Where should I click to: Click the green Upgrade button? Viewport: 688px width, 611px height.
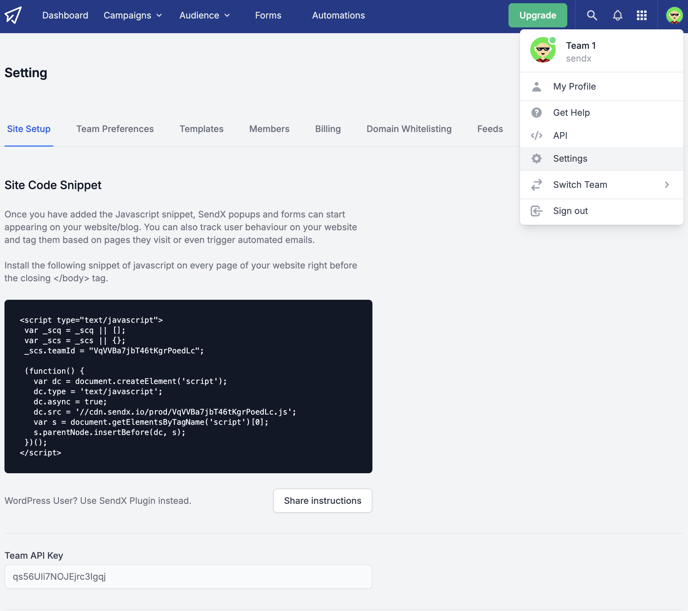tap(538, 15)
